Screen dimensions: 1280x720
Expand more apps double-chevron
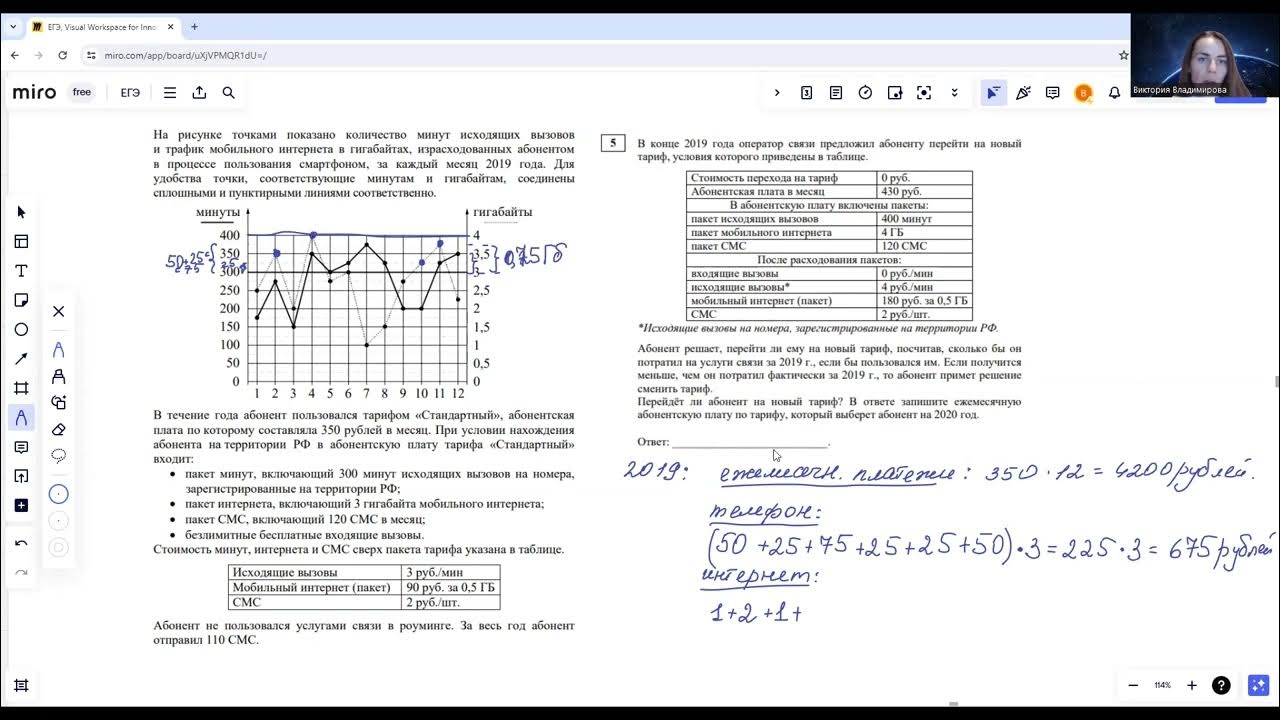954,93
